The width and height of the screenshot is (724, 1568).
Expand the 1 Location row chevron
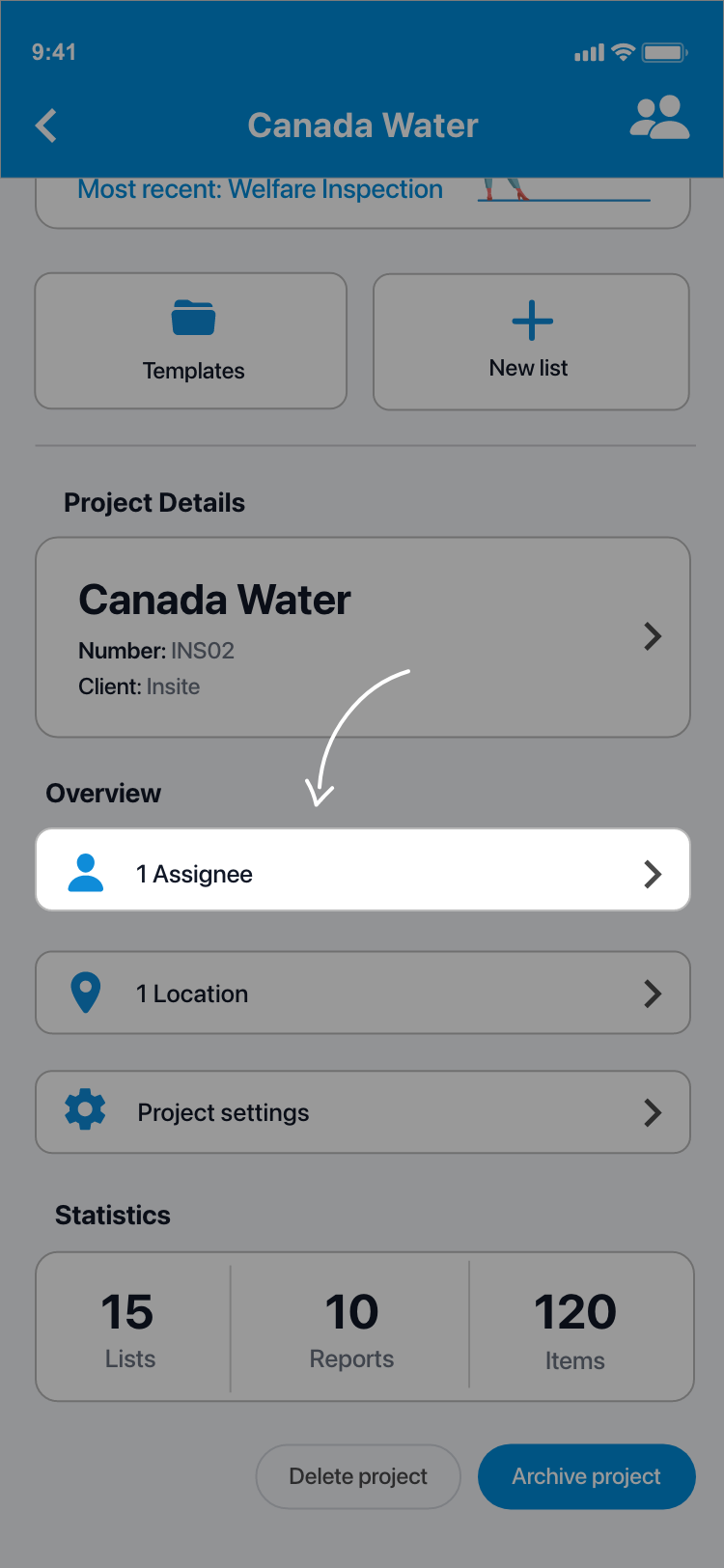click(x=653, y=994)
